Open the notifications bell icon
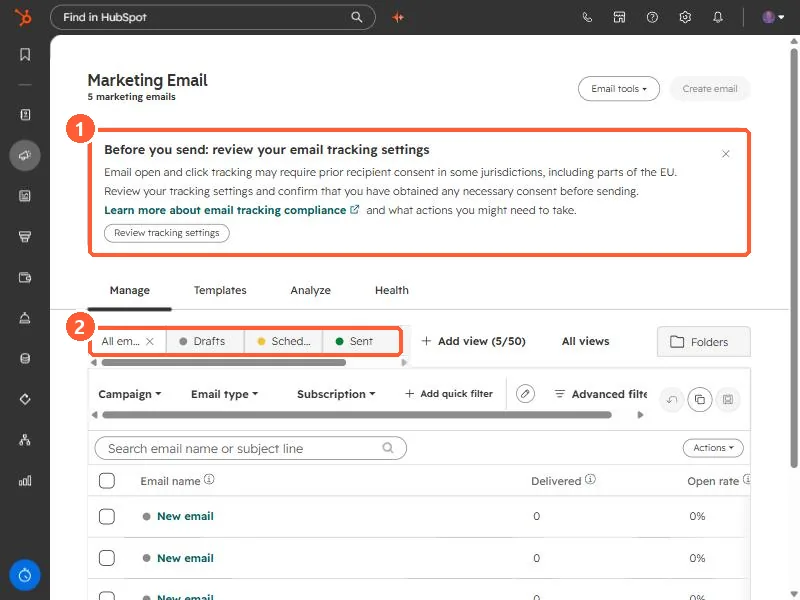Image resolution: width=800 pixels, height=600 pixels. click(718, 17)
